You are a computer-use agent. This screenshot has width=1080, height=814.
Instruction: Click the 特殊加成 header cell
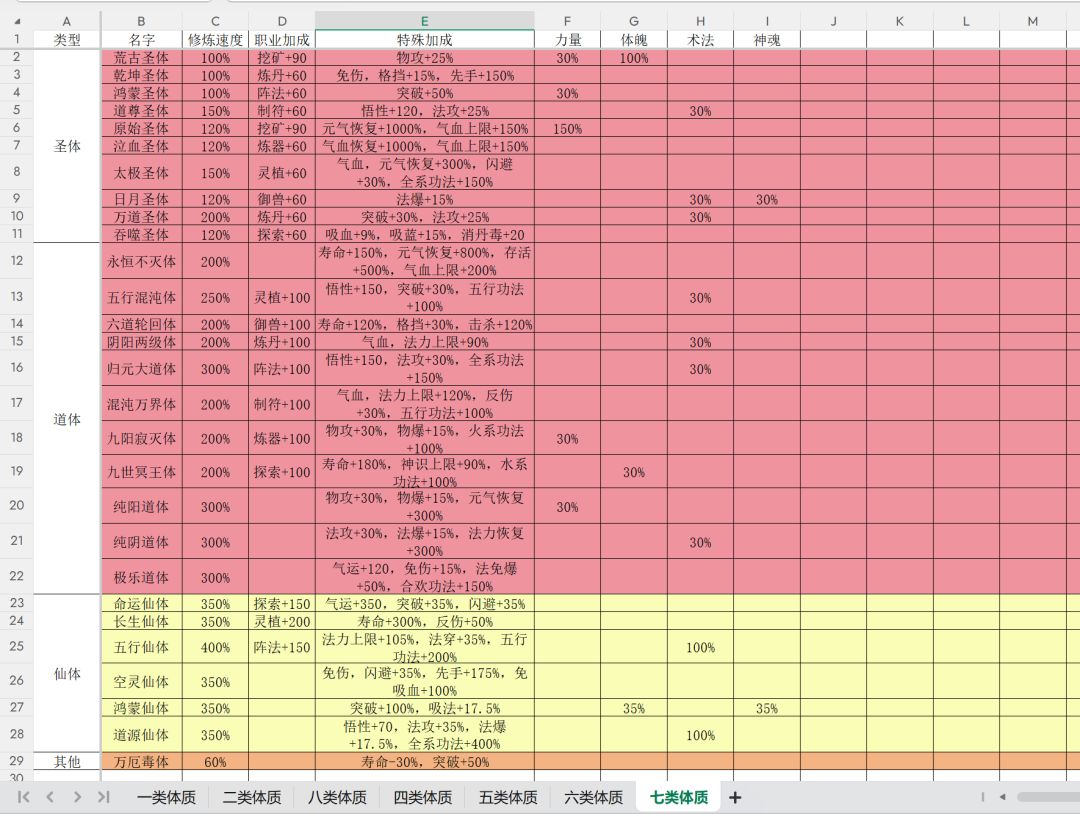tap(424, 40)
